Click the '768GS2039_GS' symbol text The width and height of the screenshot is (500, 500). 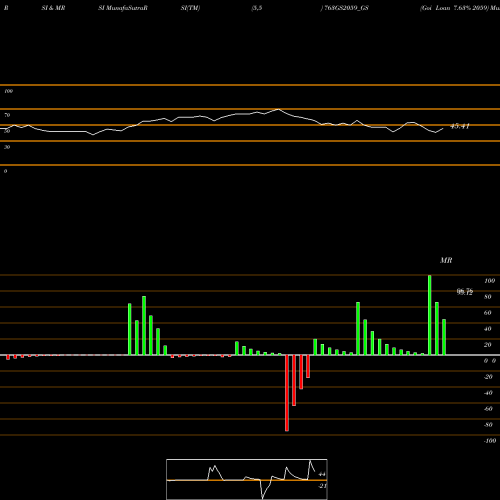coord(346,8)
